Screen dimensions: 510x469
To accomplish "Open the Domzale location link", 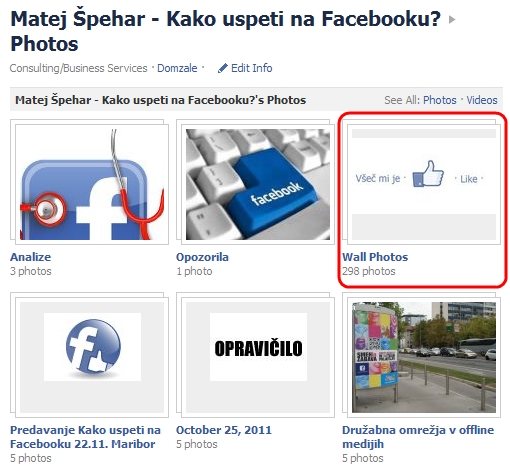I will pos(177,68).
